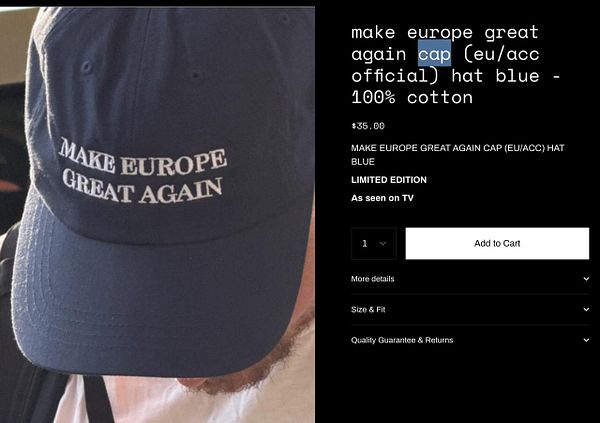Click the quantity selector arrow icon
Image resolution: width=600 pixels, height=423 pixels.
tap(383, 243)
